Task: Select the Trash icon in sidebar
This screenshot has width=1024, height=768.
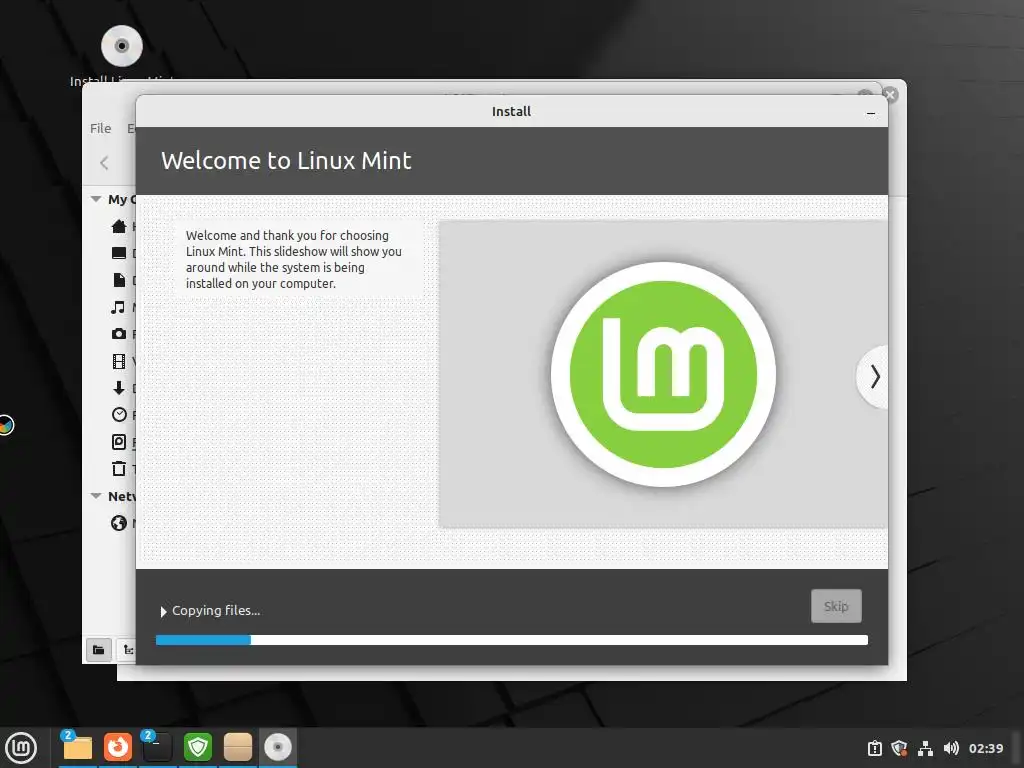Action: coord(119,468)
